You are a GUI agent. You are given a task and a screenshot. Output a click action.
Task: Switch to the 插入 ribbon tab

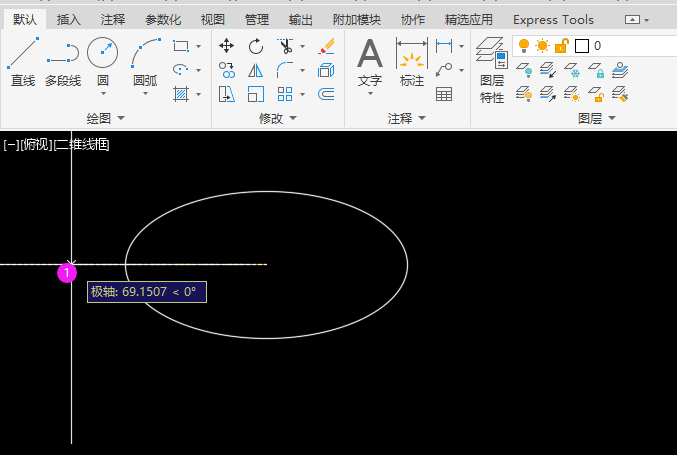pos(68,20)
